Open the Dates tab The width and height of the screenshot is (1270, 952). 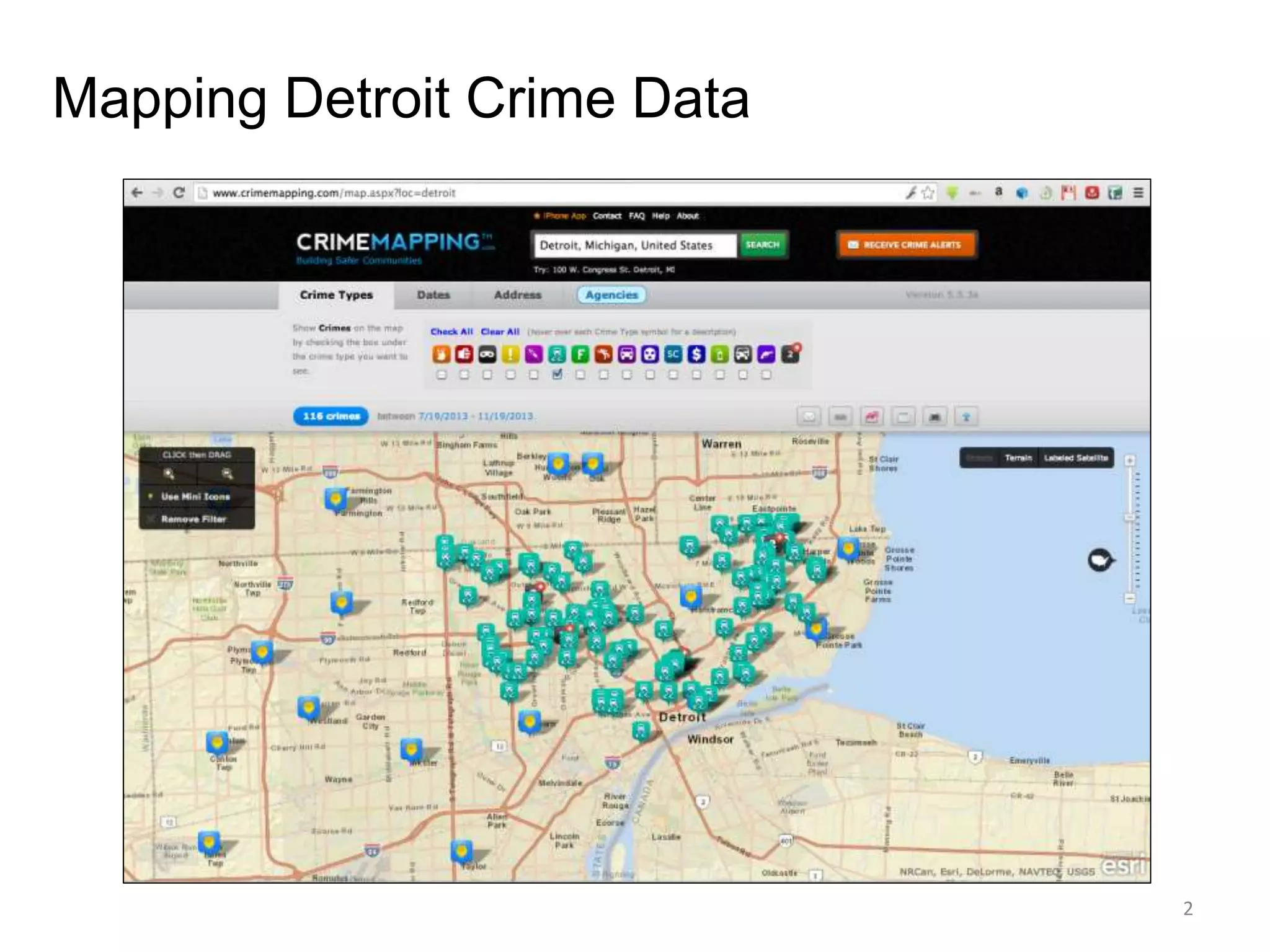(433, 295)
